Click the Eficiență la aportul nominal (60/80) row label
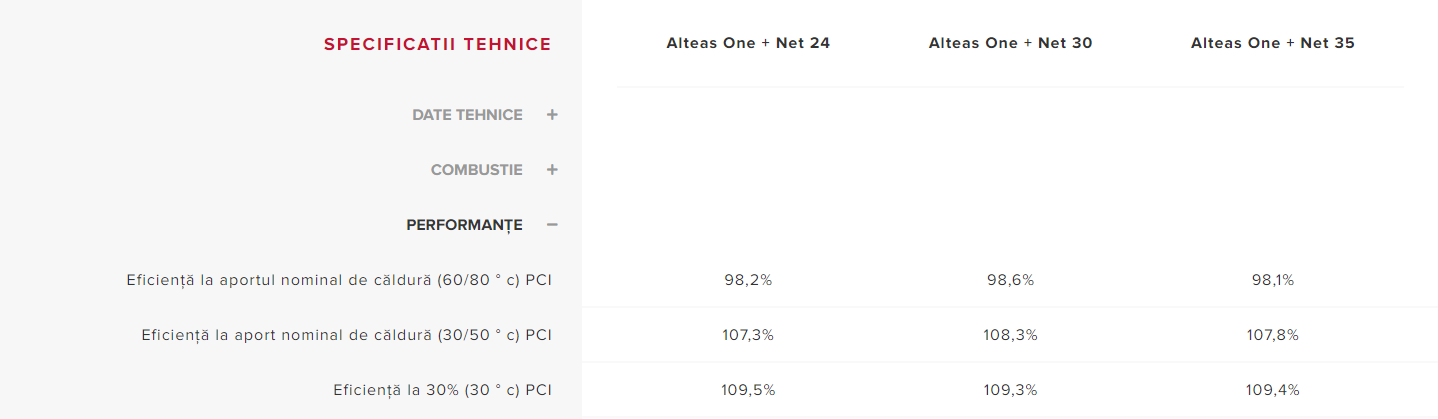This screenshot has width=1438, height=419. coord(339,280)
